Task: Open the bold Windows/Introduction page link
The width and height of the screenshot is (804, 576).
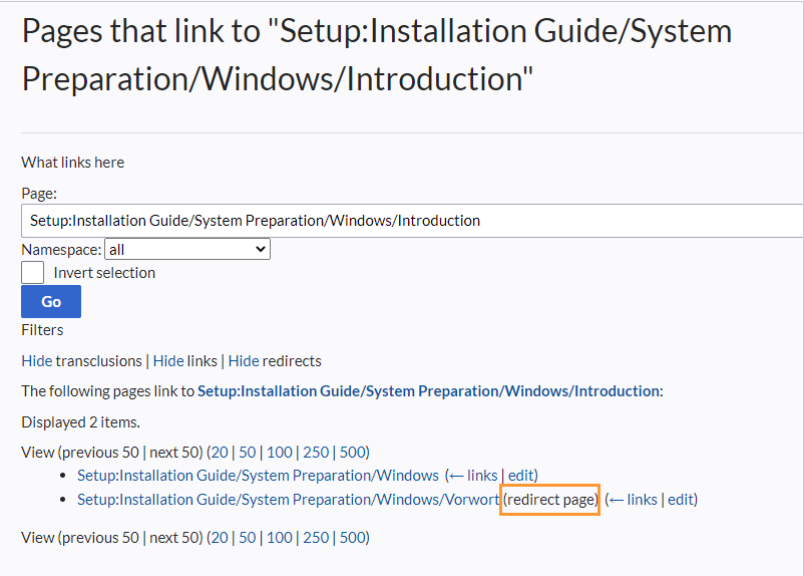Action: coord(428,391)
